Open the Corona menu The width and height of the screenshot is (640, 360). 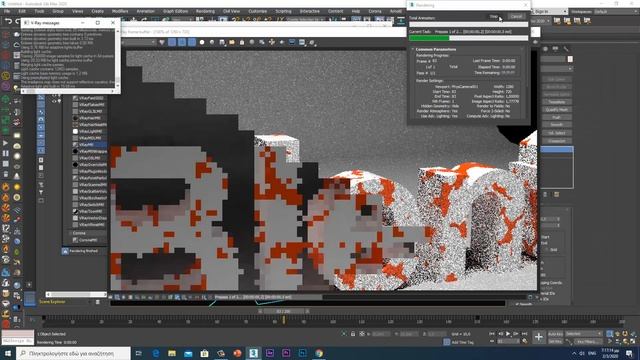[375, 11]
